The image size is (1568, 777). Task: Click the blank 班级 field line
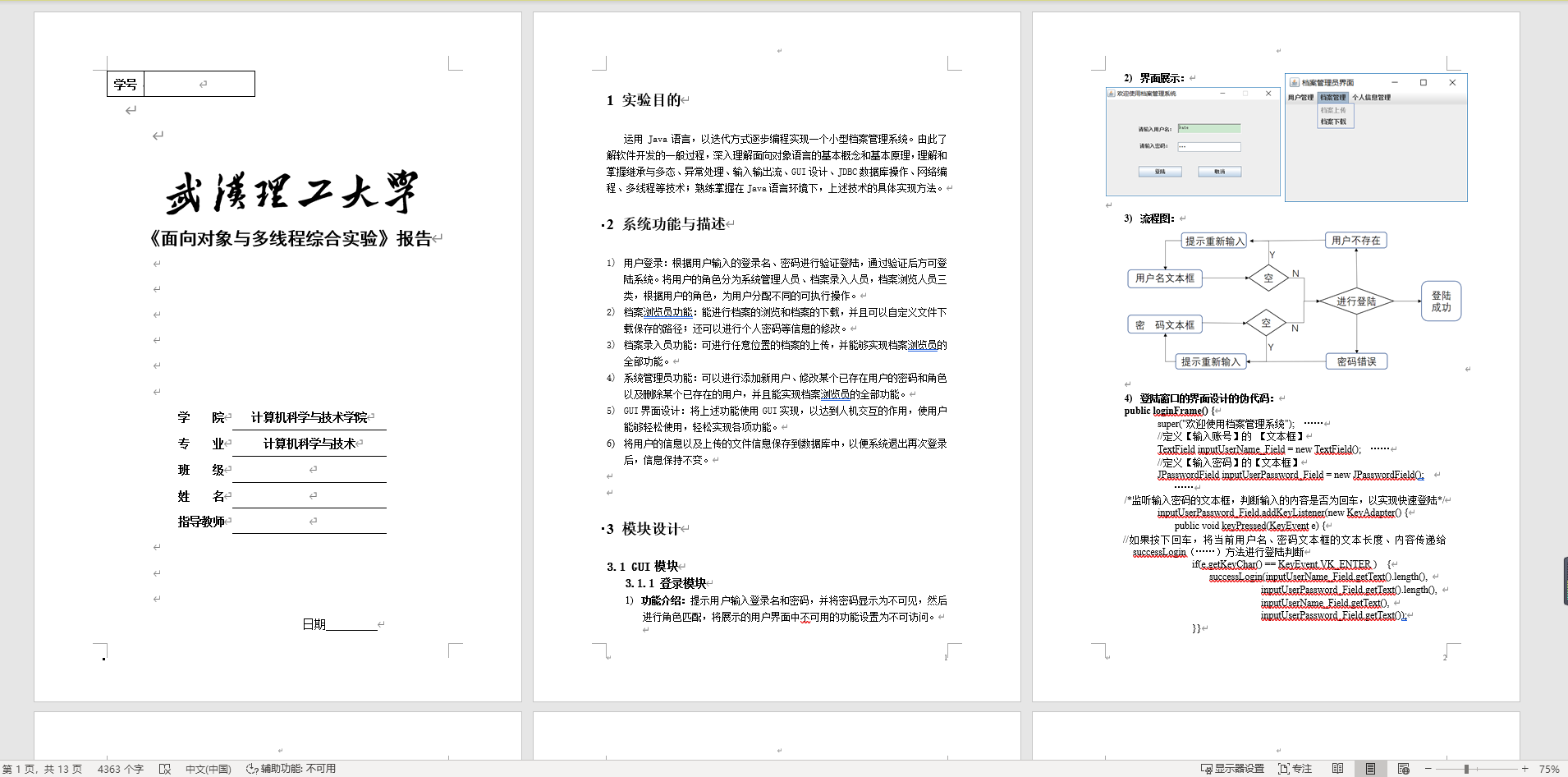(x=309, y=470)
